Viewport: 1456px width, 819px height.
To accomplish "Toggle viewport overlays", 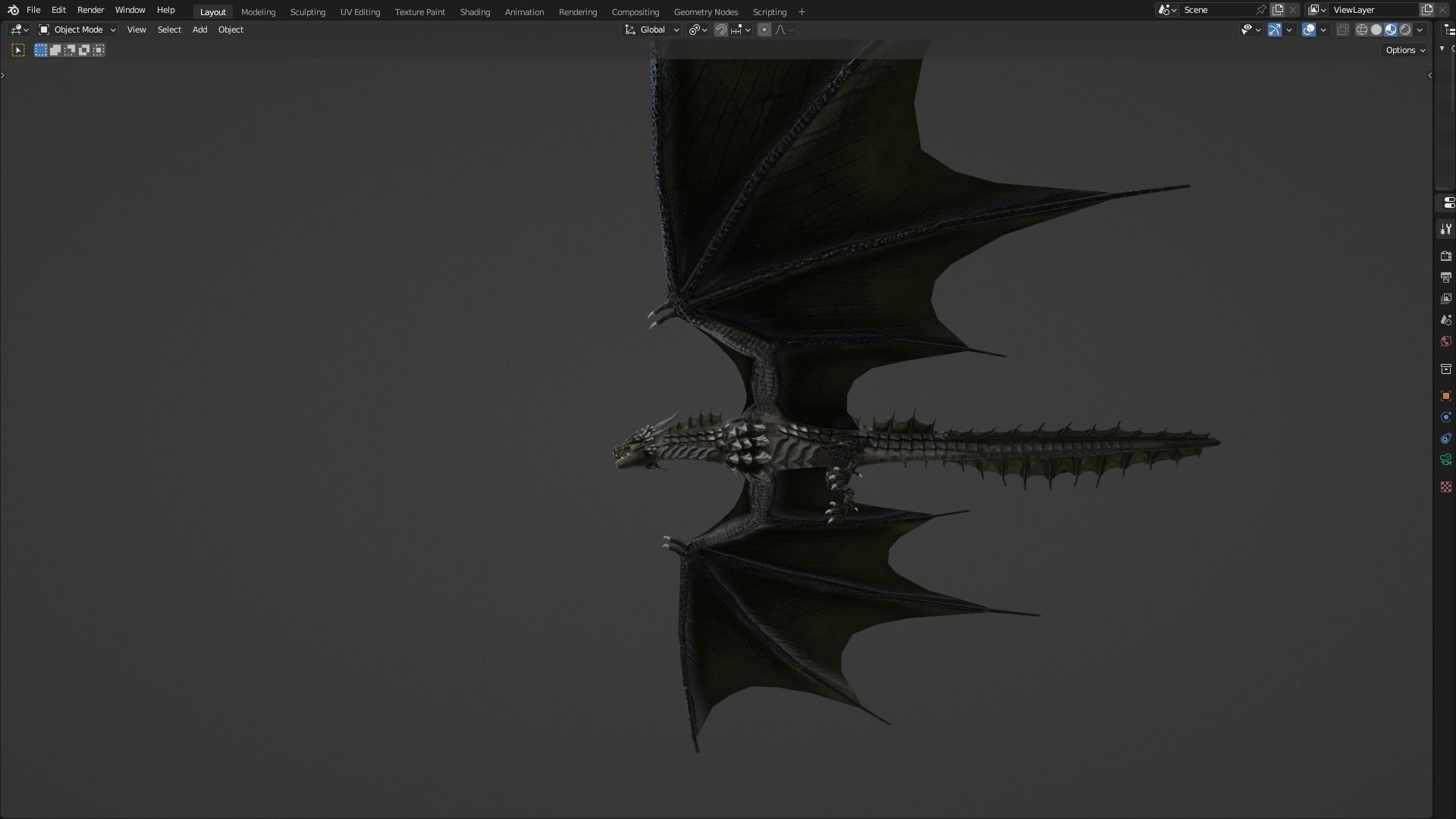I will pyautogui.click(x=1309, y=30).
